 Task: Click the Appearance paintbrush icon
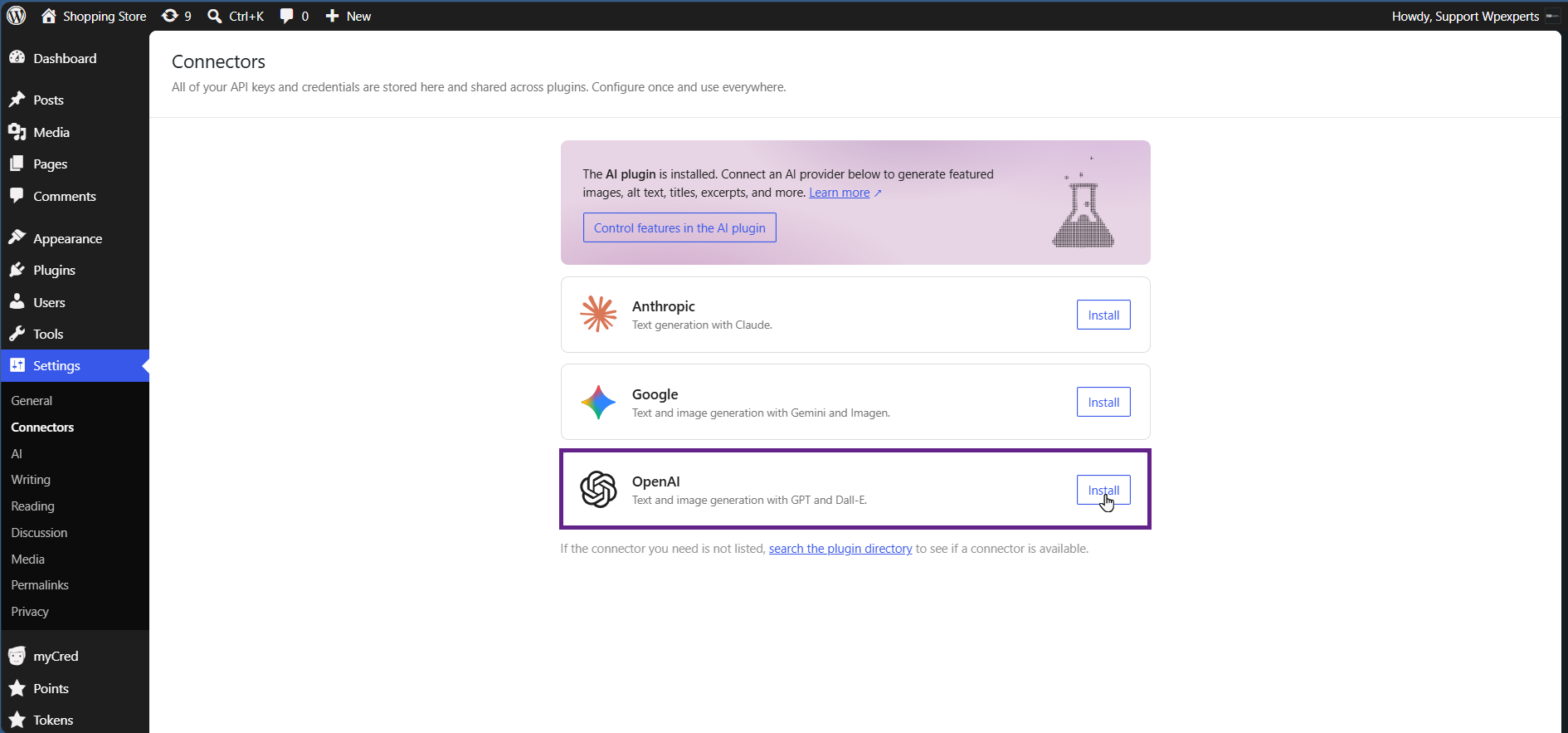tap(17, 237)
